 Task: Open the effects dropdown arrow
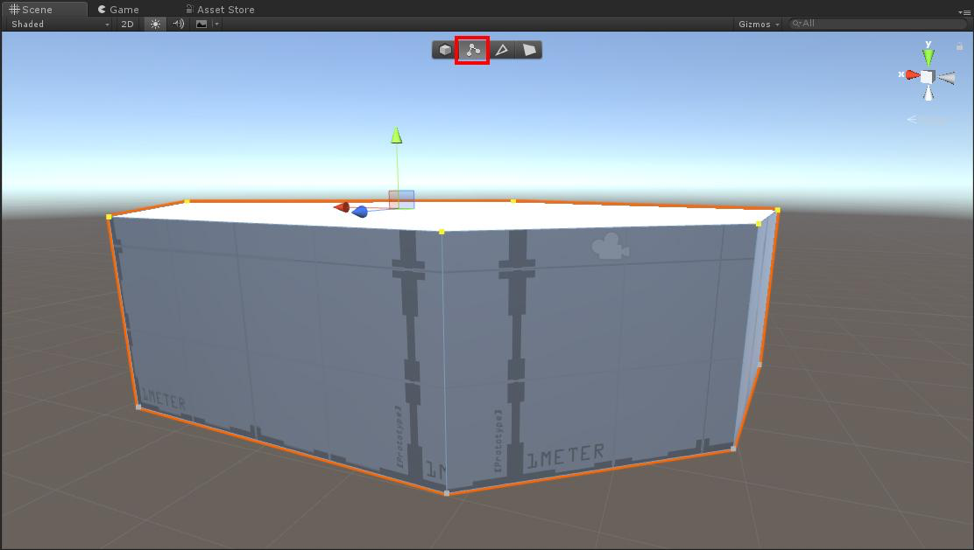(216, 24)
